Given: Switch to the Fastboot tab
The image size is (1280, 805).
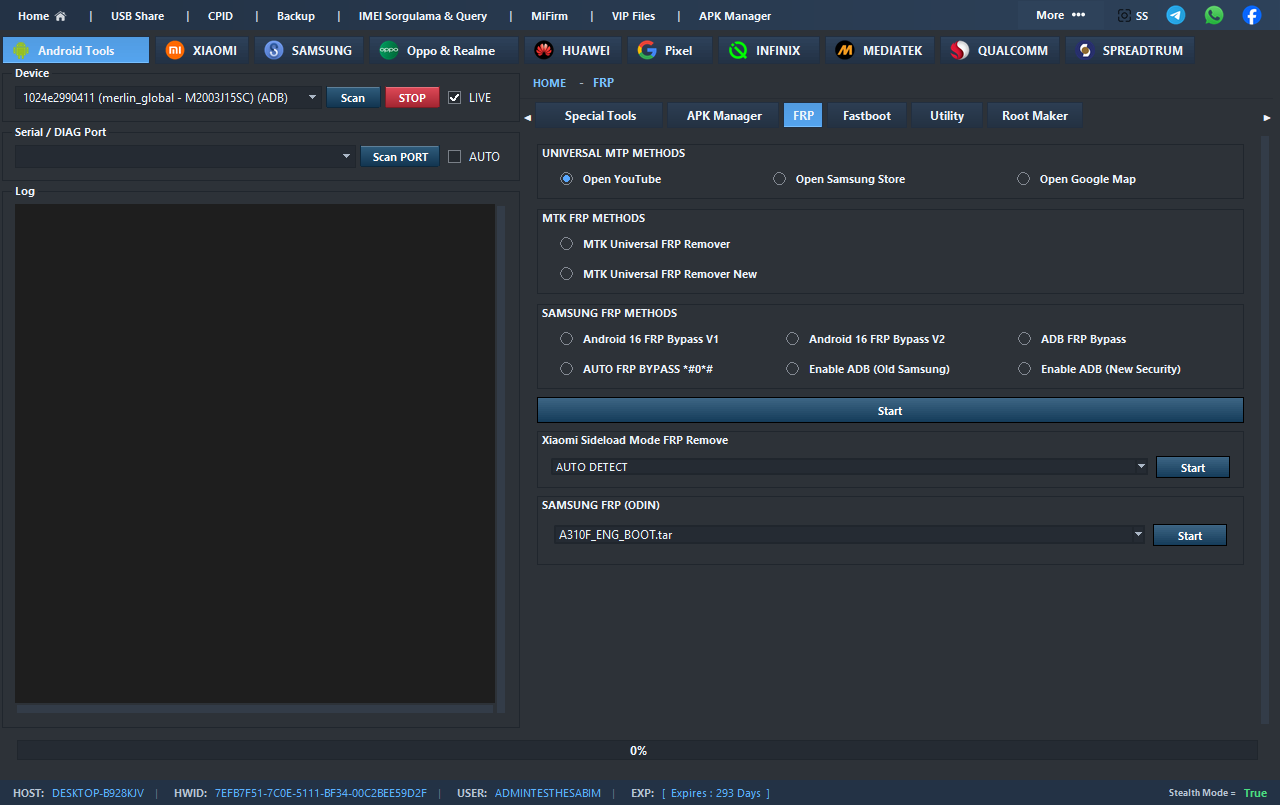Looking at the screenshot, I should pyautogui.click(x=866, y=116).
